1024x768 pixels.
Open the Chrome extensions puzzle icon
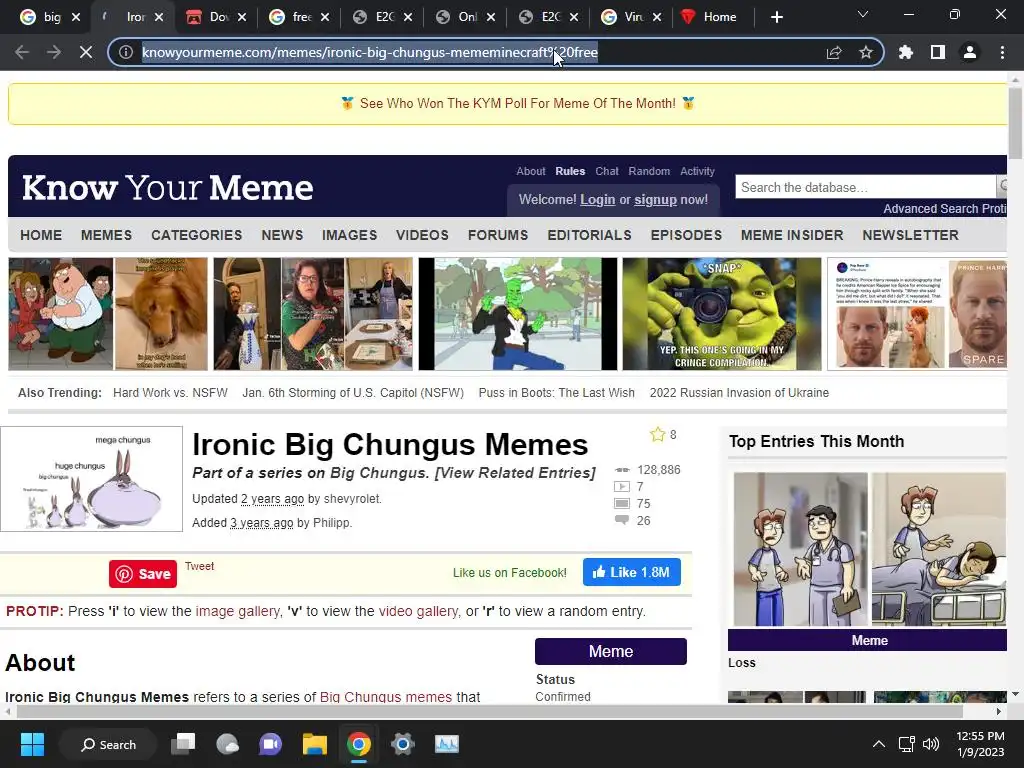click(x=906, y=52)
